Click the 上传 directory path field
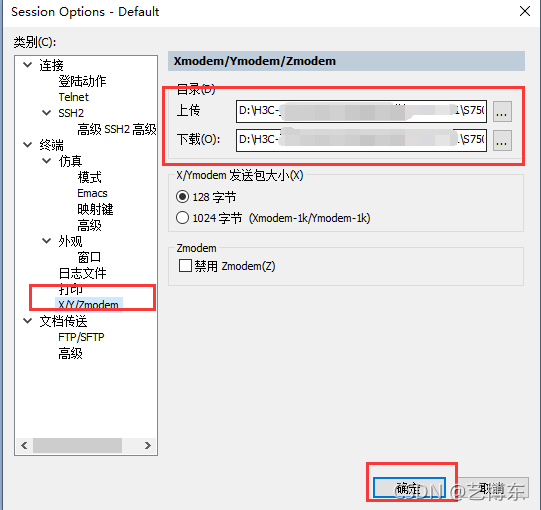 (x=361, y=111)
